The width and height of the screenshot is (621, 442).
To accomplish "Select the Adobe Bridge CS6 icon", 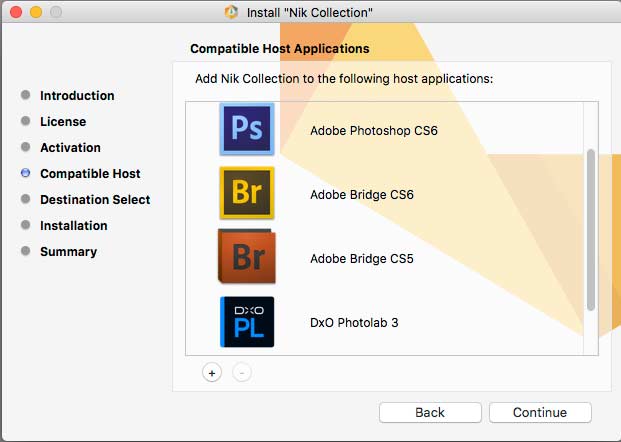I will point(247,193).
